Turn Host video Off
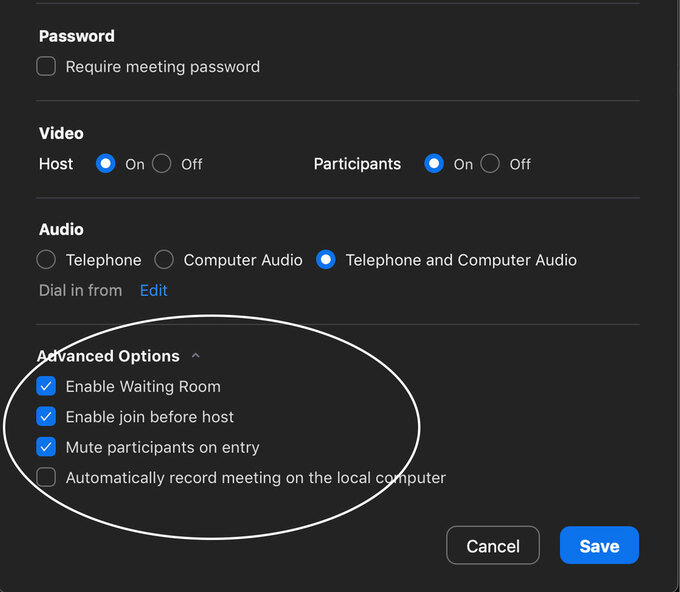Image resolution: width=680 pixels, height=592 pixels. 162,164
